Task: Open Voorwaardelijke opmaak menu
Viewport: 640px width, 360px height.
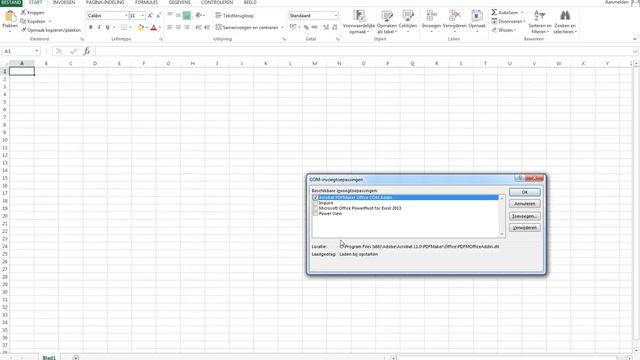Action: click(x=359, y=22)
